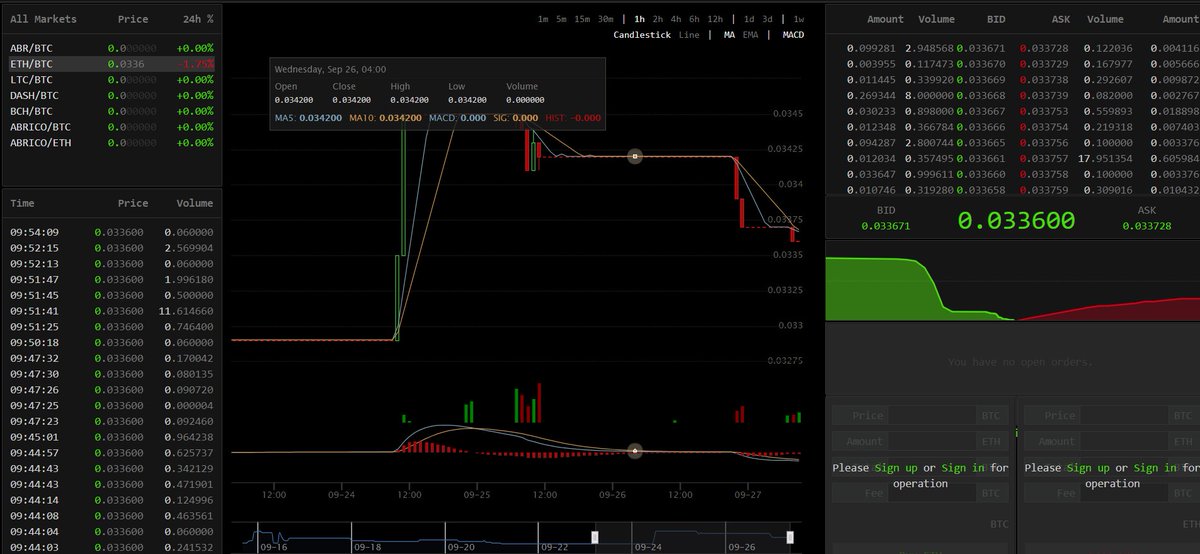The width and height of the screenshot is (1200, 554).
Task: Click the left range selector handle
Action: (595, 537)
